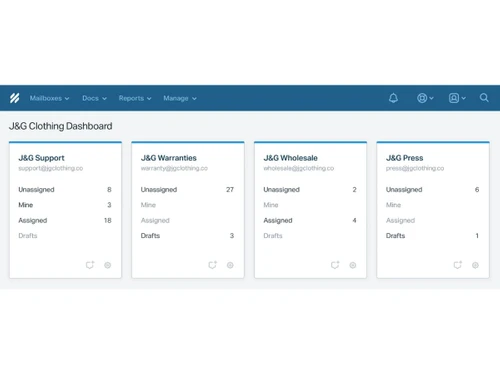Open settings gear on J&G Support card
The width and height of the screenshot is (500, 375).
click(x=107, y=265)
